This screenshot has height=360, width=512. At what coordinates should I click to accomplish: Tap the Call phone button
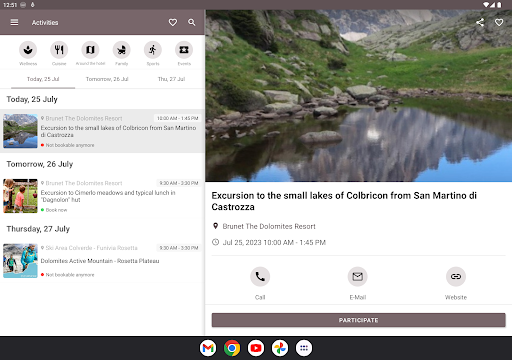click(260, 277)
